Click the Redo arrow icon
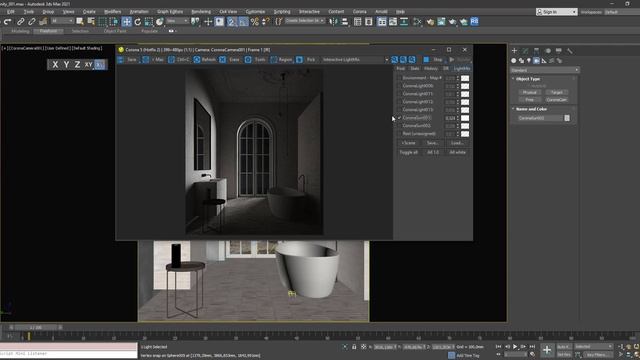Screen dimensions: 640x360 (7, 22)
